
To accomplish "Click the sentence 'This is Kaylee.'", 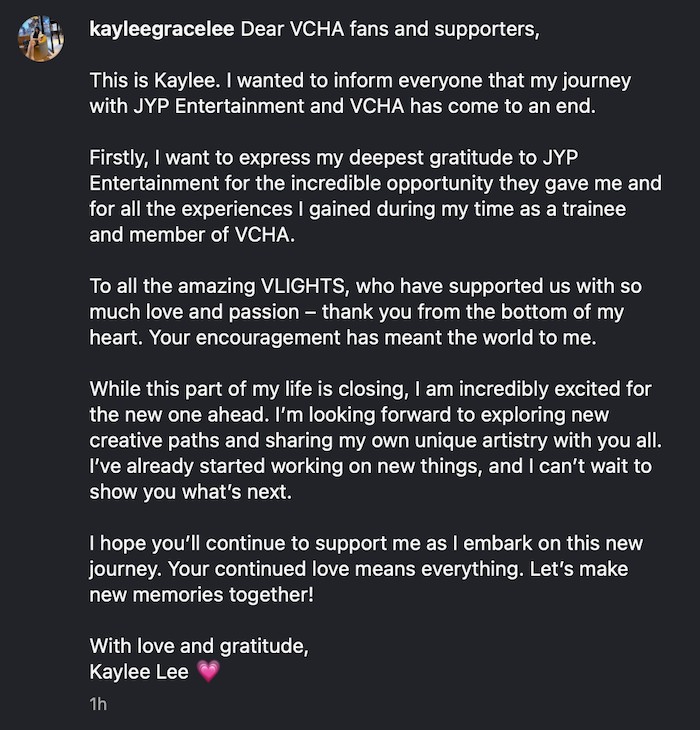I will pos(155,81).
